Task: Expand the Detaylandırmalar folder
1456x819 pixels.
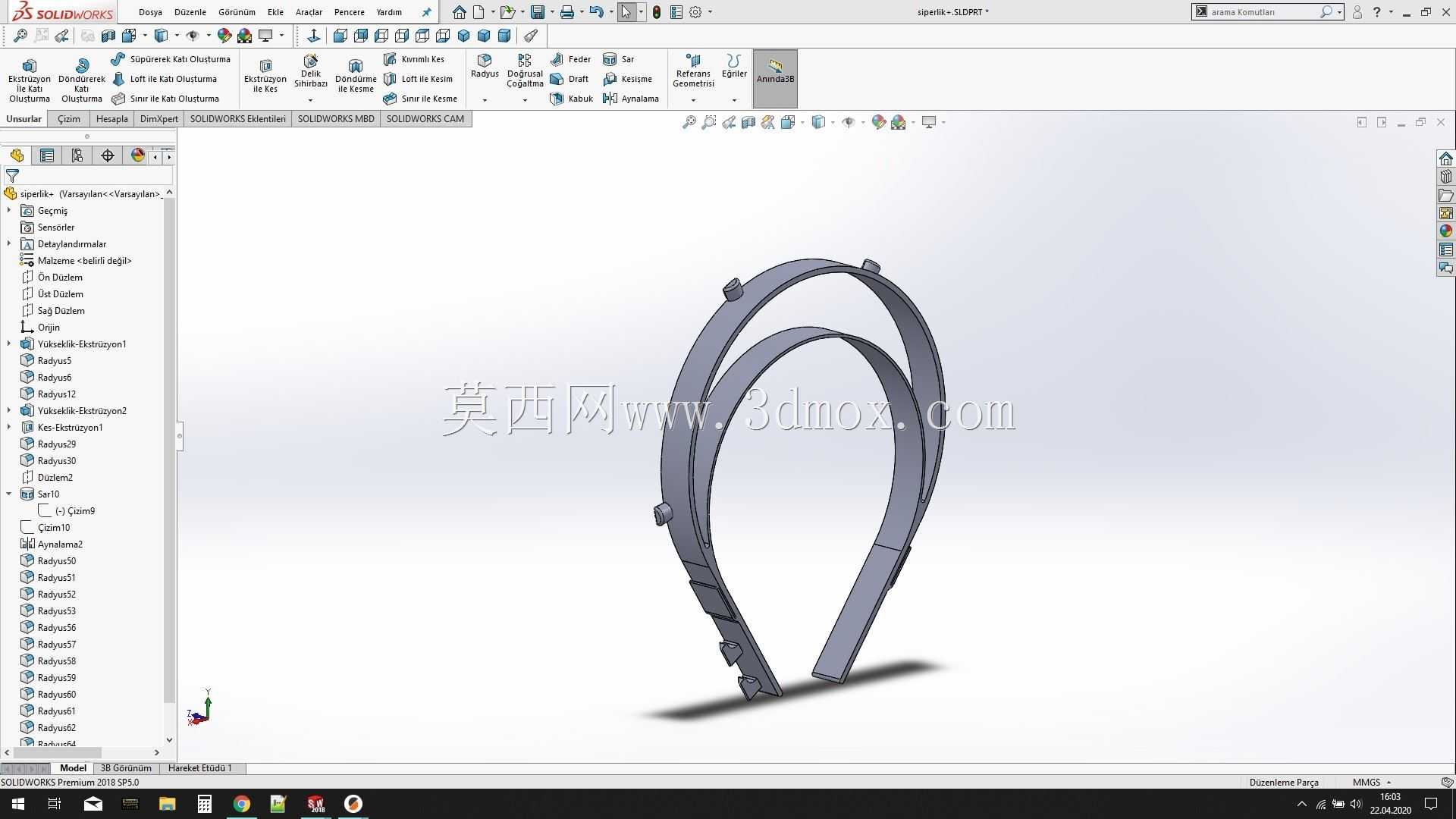Action: point(9,244)
